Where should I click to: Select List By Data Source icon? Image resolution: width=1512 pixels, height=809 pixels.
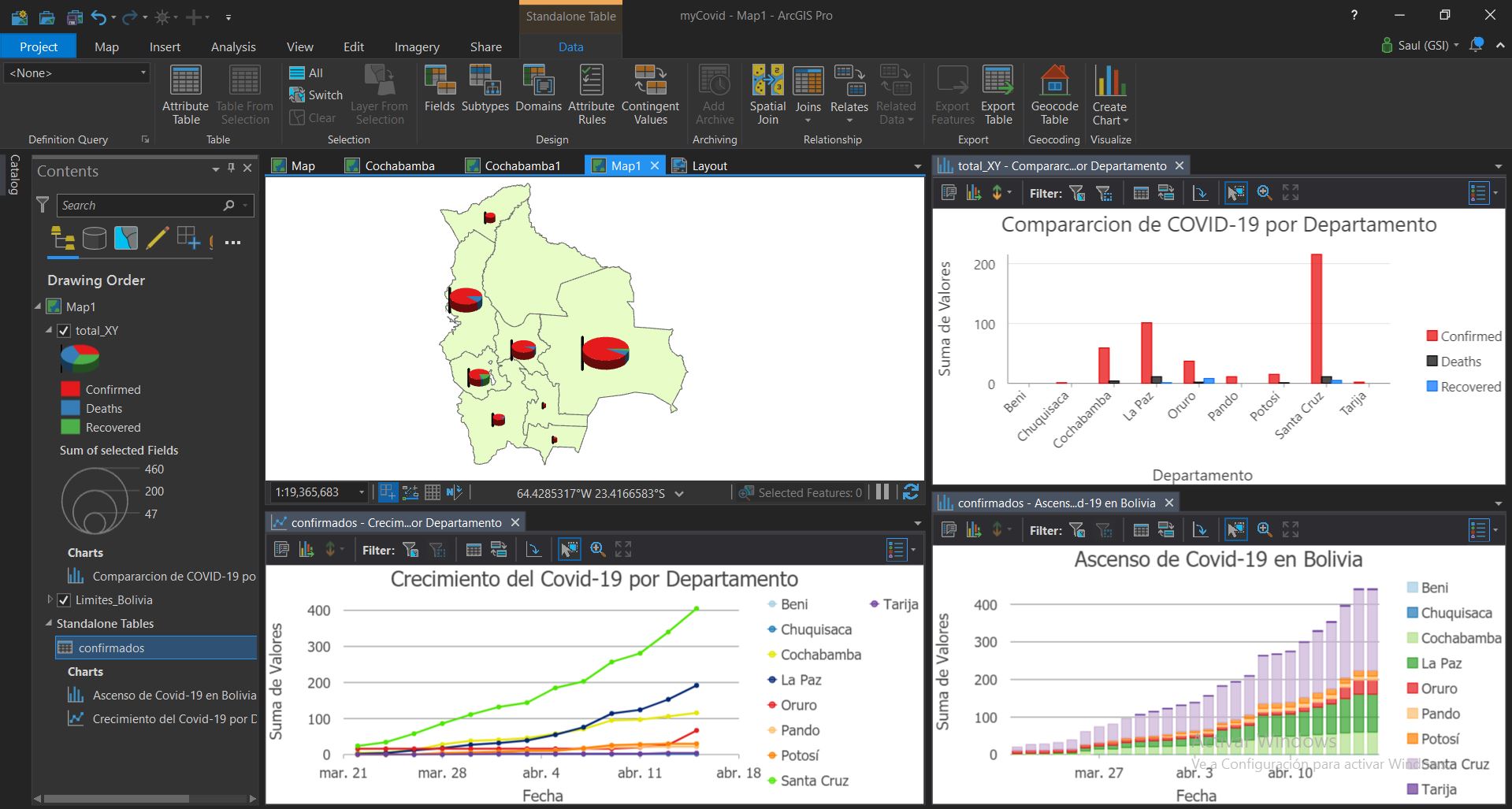coord(95,238)
